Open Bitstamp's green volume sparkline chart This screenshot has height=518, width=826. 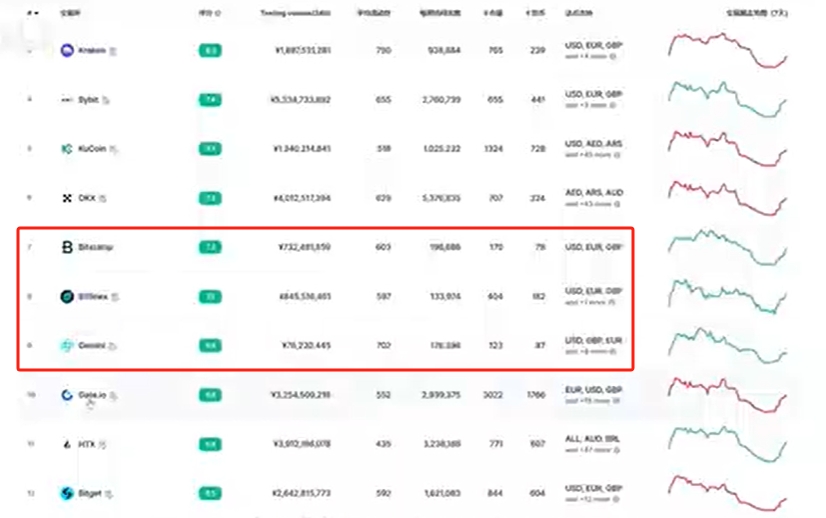point(727,247)
